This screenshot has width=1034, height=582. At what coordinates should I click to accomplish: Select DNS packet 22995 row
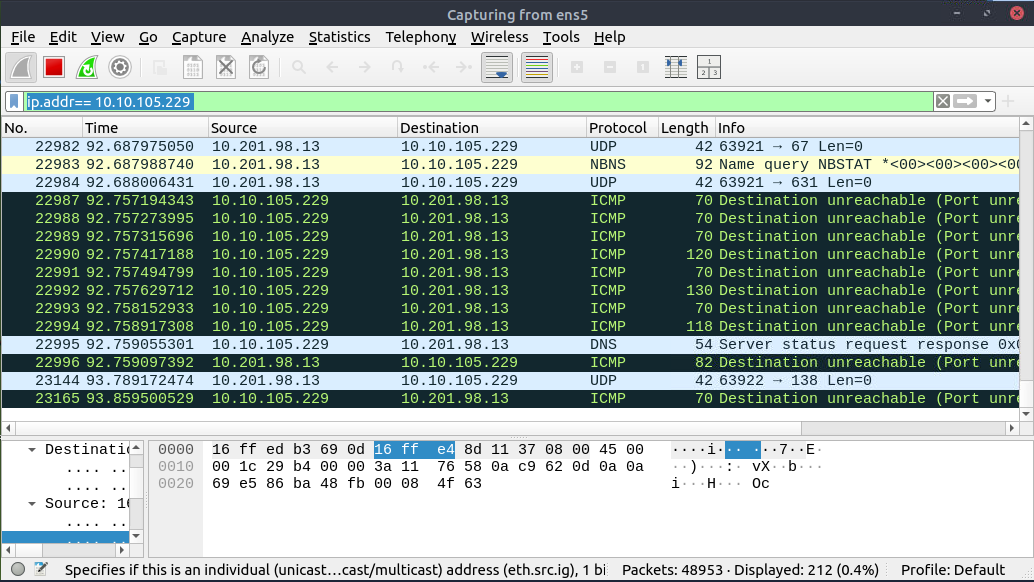tap(510, 344)
